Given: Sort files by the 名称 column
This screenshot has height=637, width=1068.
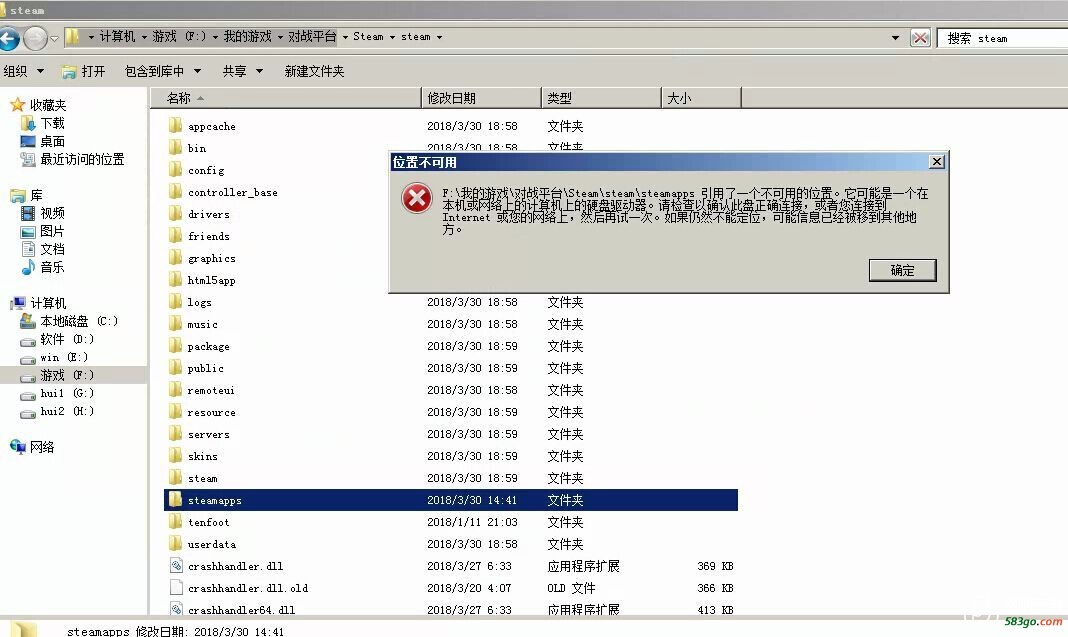Looking at the screenshot, I should 285,98.
